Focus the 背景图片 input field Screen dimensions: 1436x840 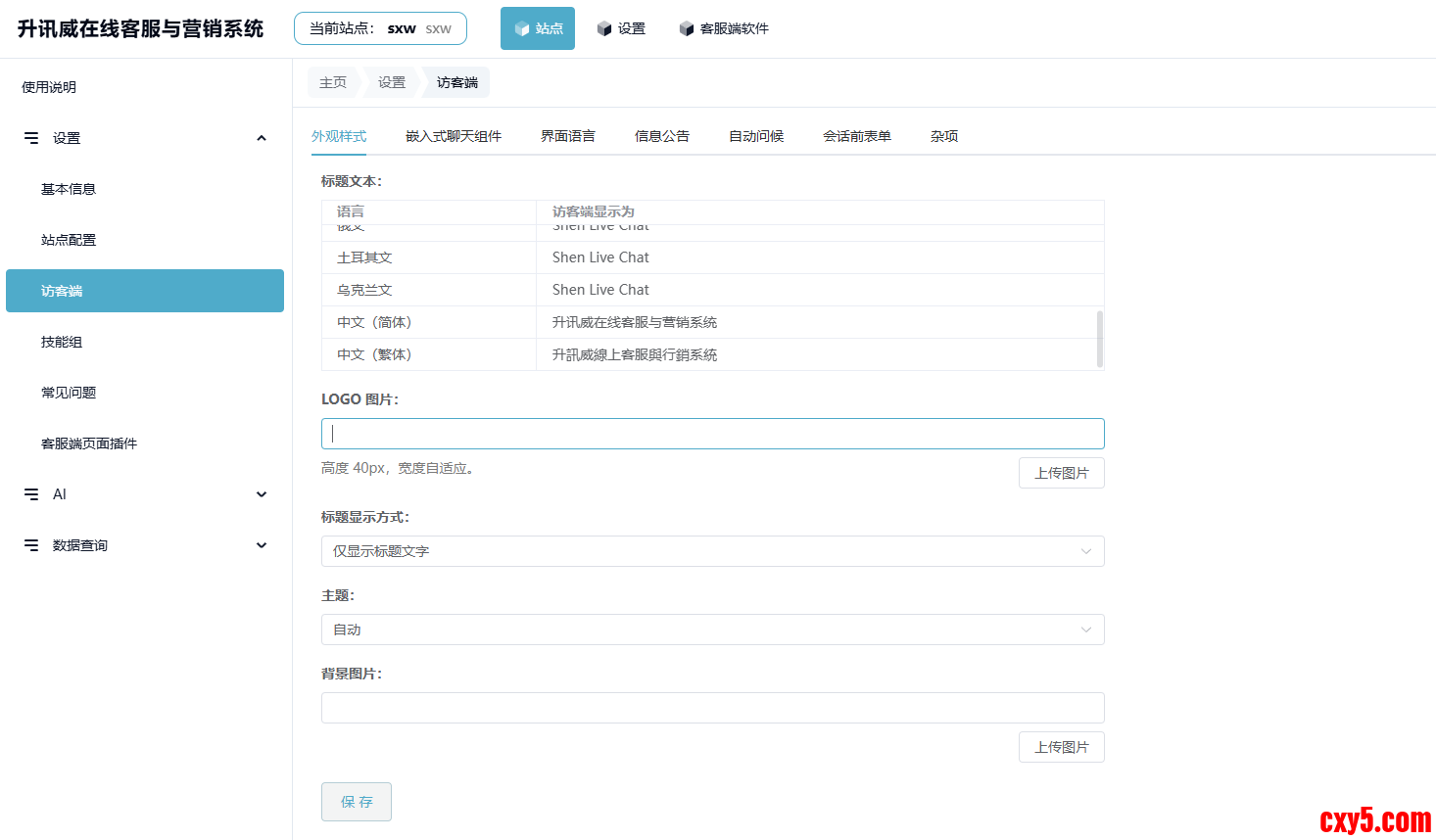713,708
